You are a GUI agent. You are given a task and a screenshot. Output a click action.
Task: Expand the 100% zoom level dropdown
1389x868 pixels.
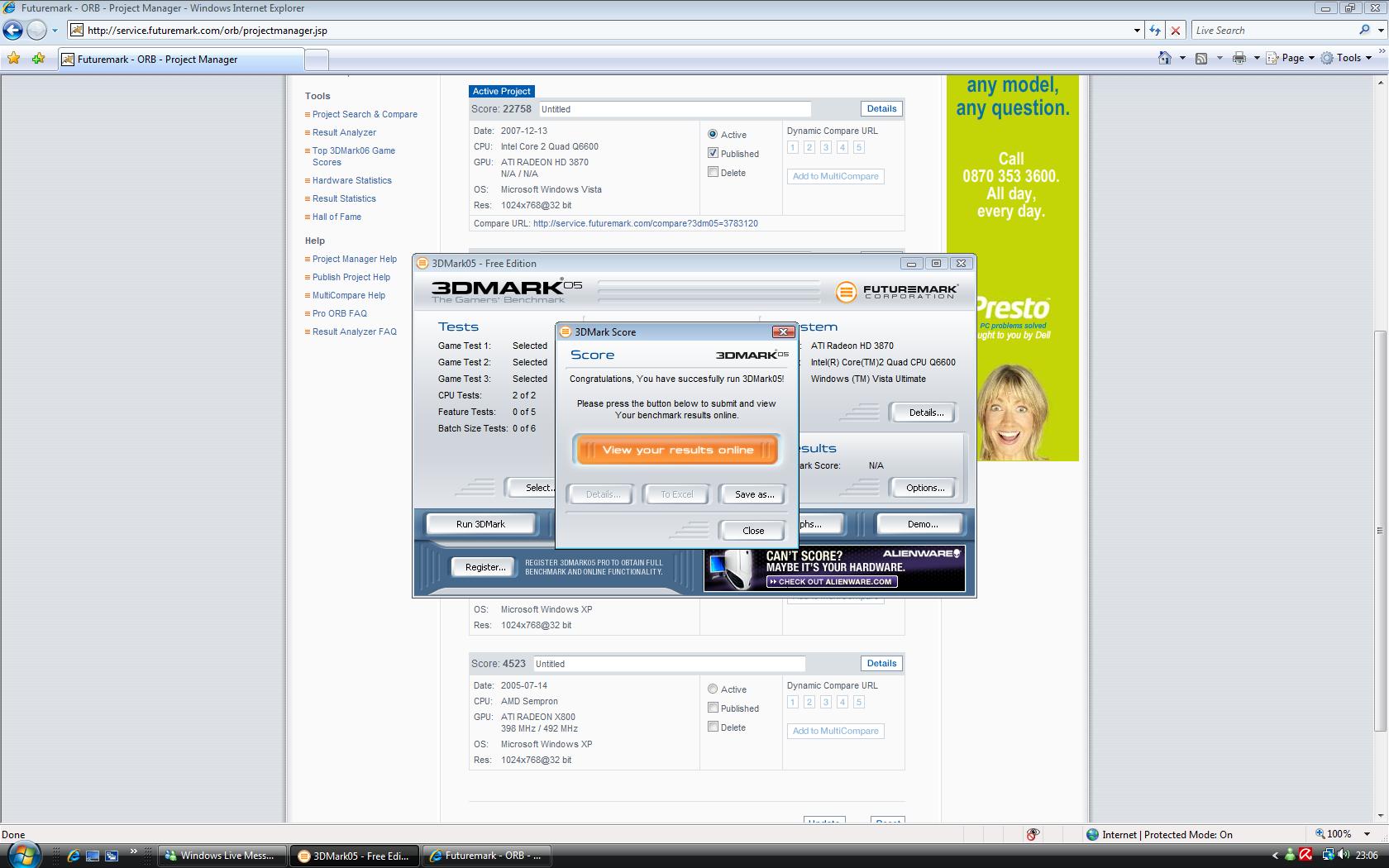[x=1367, y=834]
